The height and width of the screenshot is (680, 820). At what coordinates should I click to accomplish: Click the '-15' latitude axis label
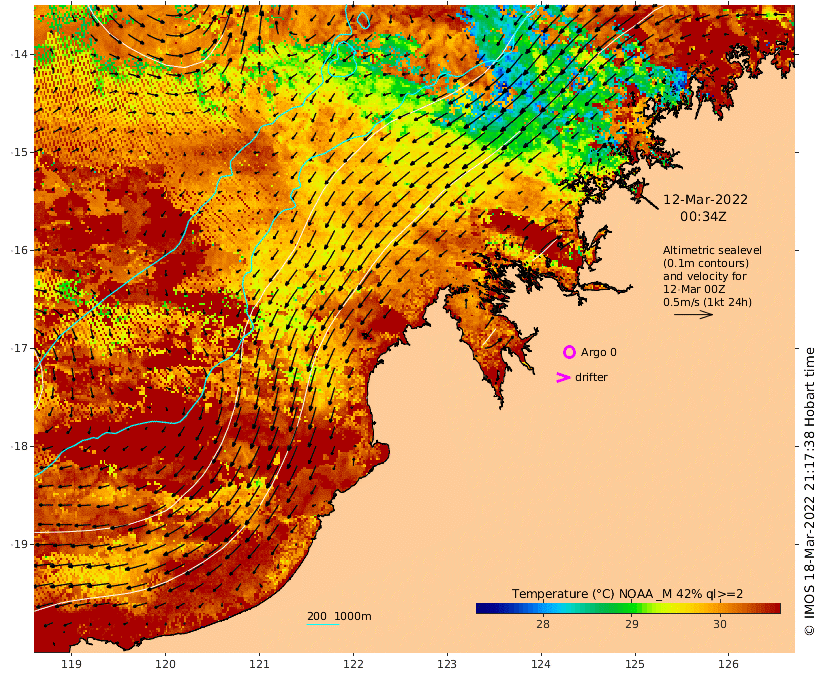click(x=20, y=152)
